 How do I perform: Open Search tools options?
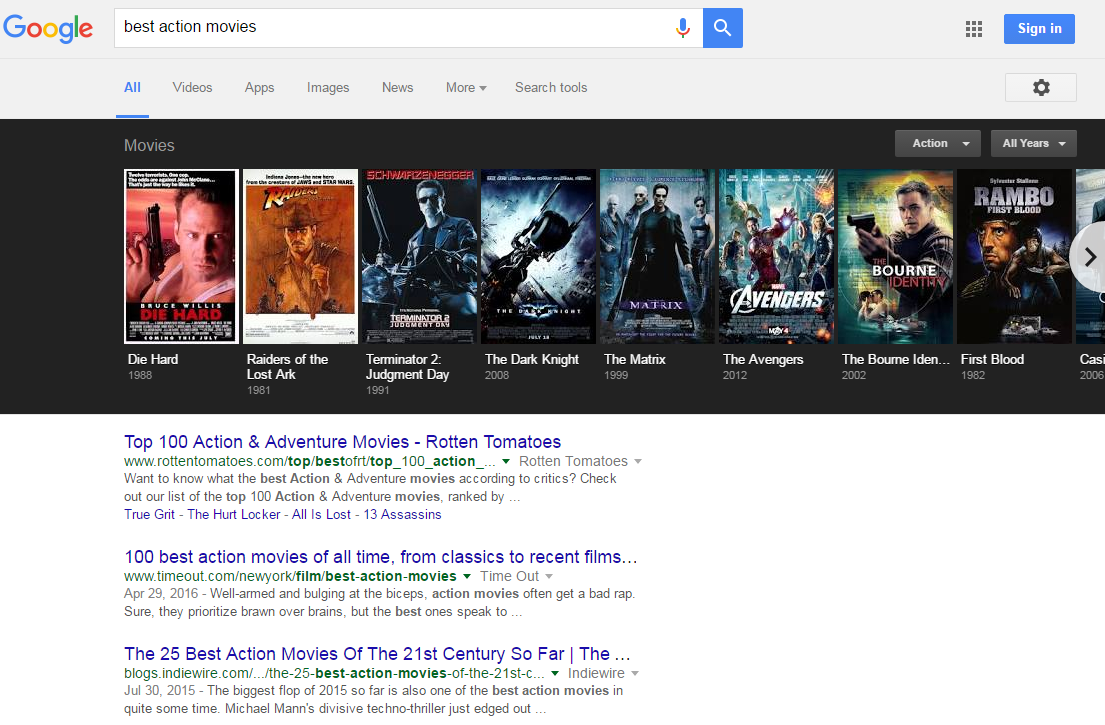[551, 88]
